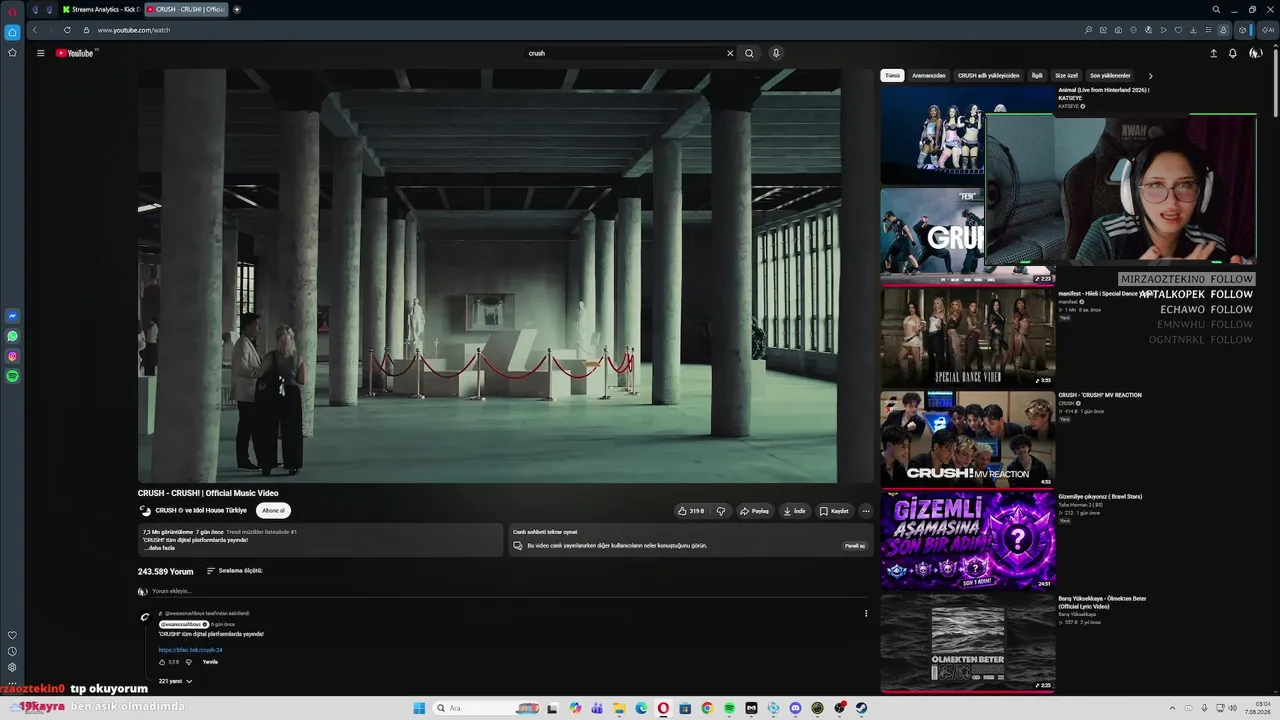The width and height of the screenshot is (1280, 720).
Task: Clear the YouTube search box text
Action: click(x=730, y=53)
